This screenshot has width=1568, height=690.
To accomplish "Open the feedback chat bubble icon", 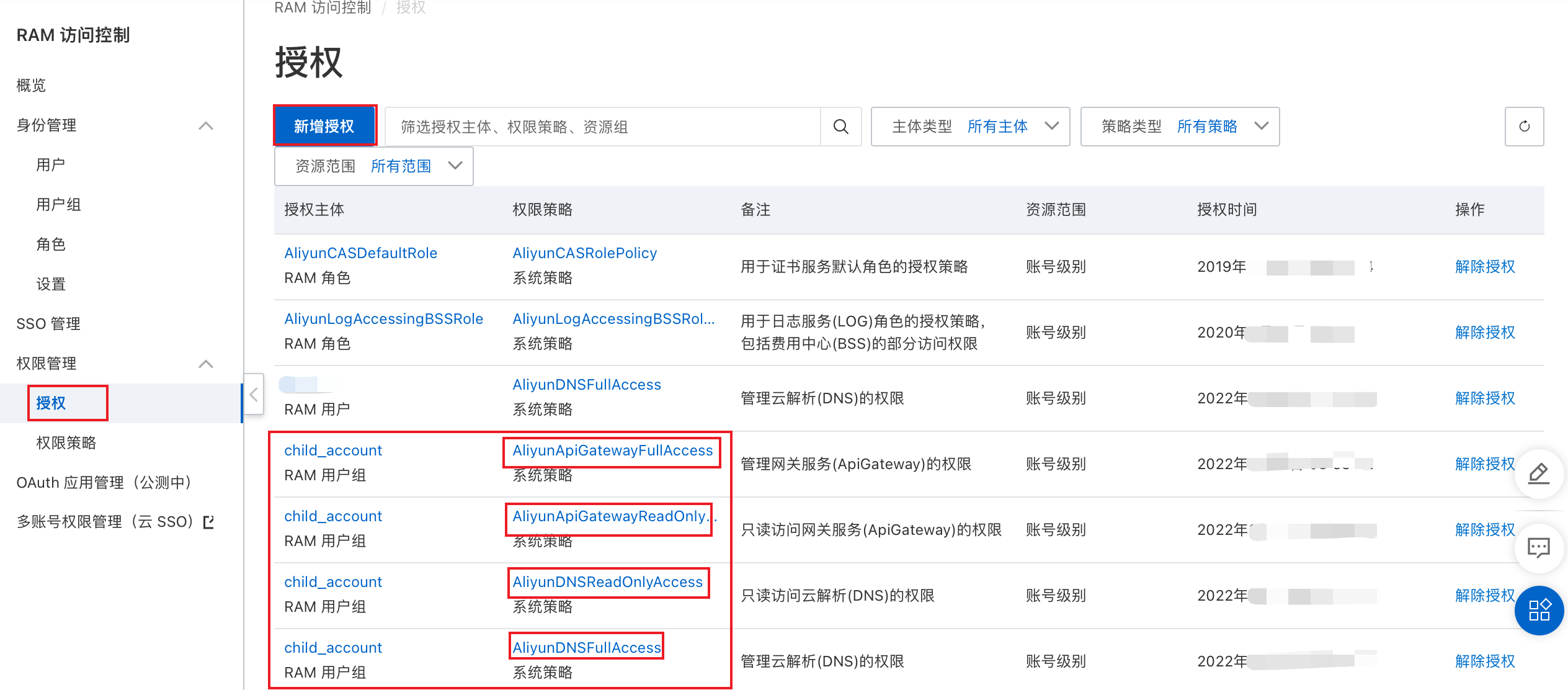I will [1538, 547].
